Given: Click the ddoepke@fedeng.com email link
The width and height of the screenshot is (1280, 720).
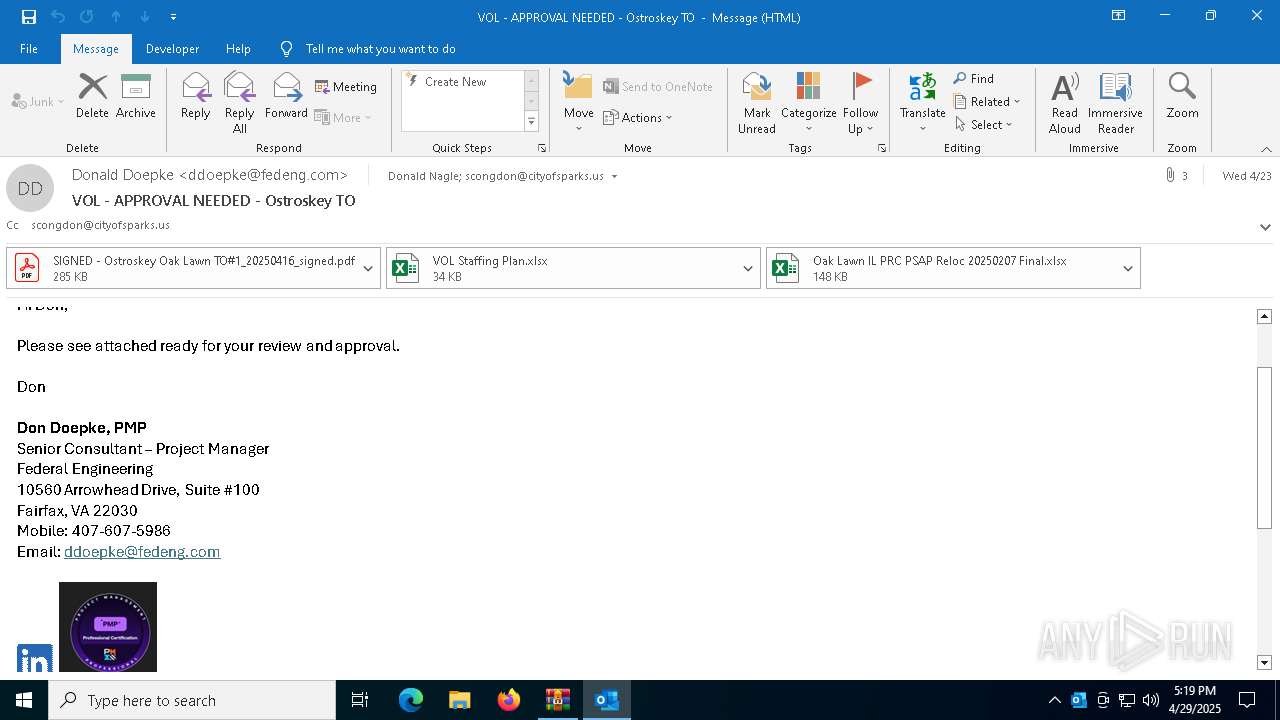Looking at the screenshot, I should point(142,552).
